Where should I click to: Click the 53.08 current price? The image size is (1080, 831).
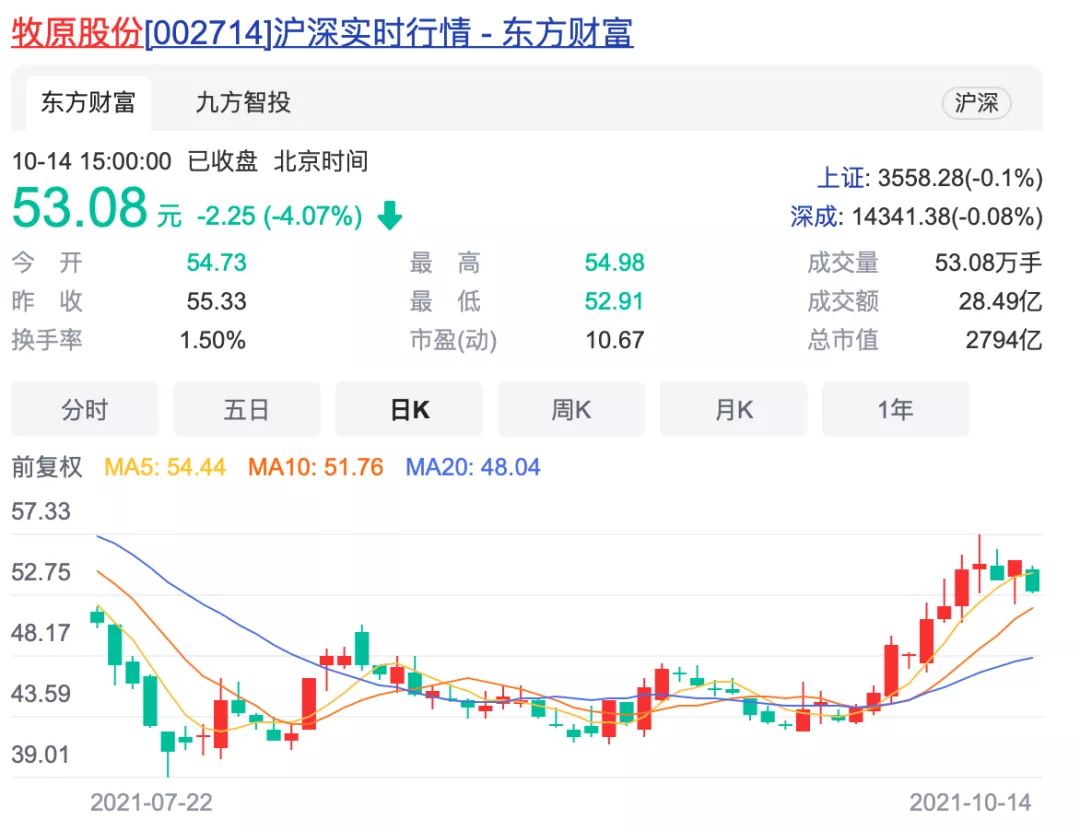tap(80, 210)
